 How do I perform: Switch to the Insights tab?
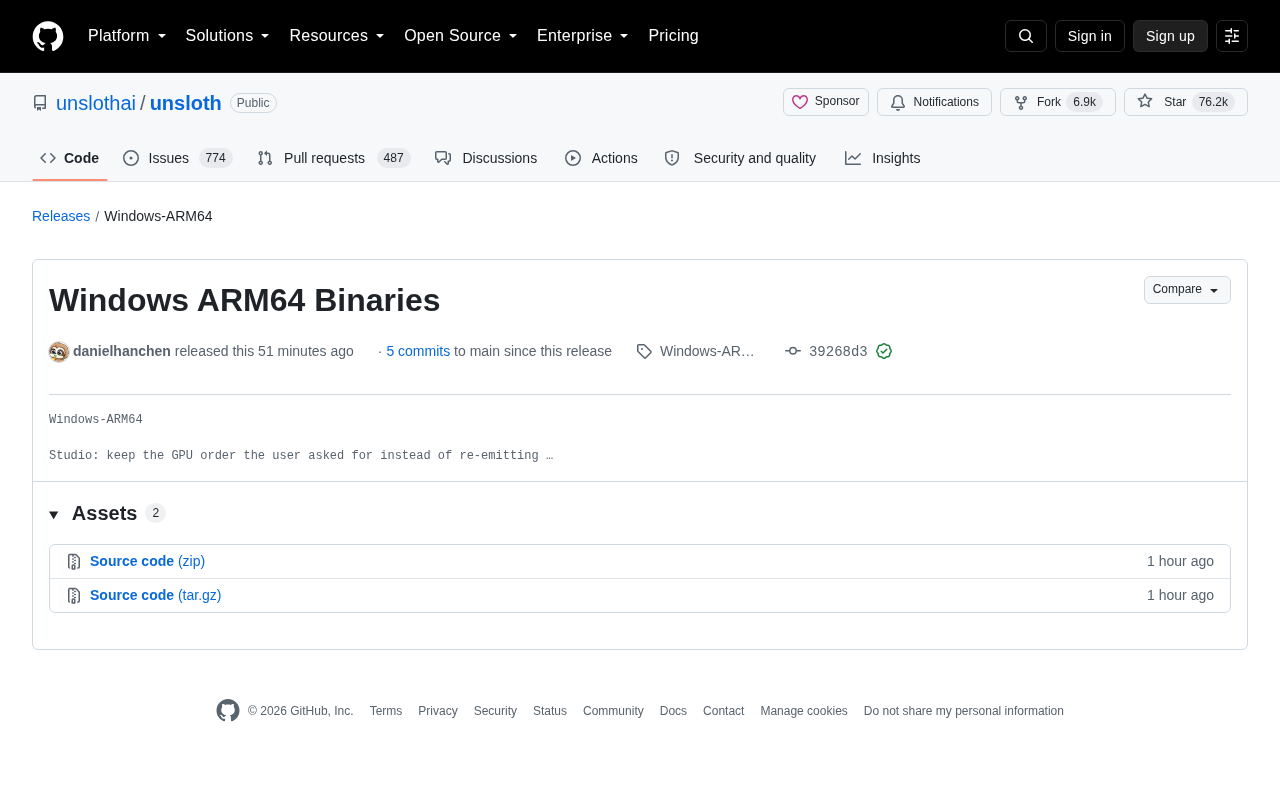[883, 158]
